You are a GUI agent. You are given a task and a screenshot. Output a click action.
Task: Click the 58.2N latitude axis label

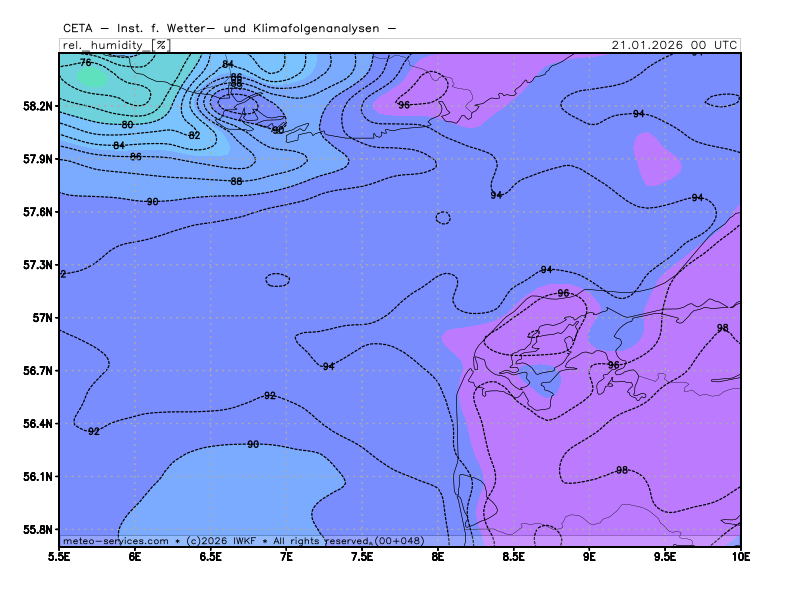38,106
